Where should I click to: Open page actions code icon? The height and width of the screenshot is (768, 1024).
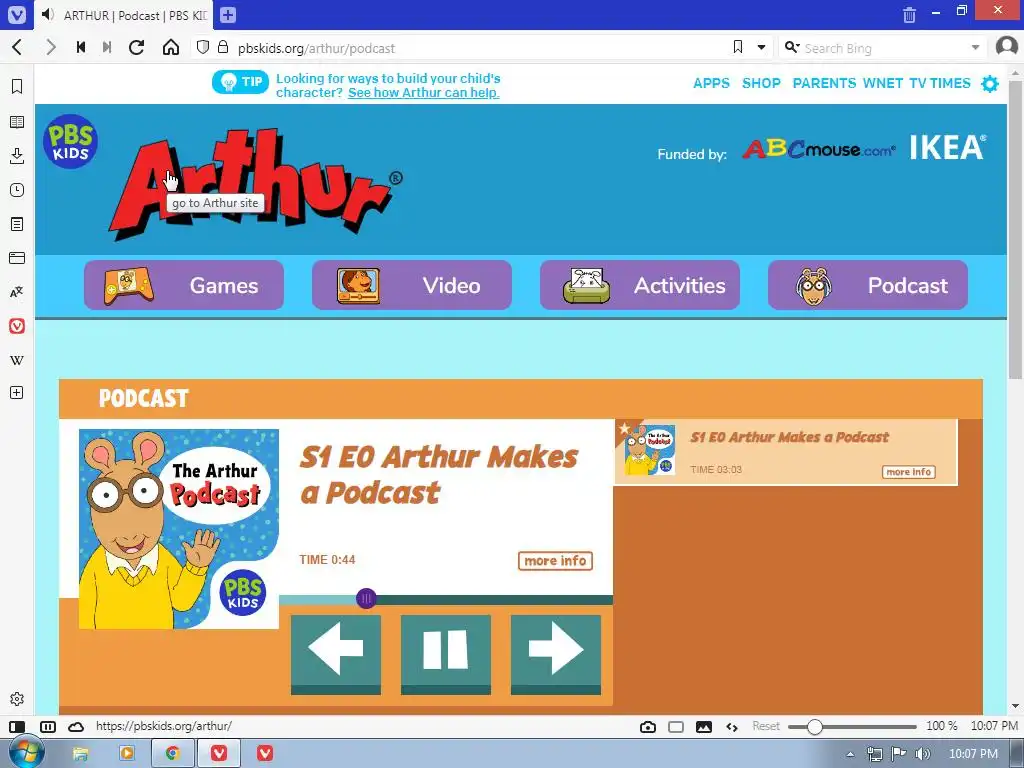pyautogui.click(x=732, y=726)
